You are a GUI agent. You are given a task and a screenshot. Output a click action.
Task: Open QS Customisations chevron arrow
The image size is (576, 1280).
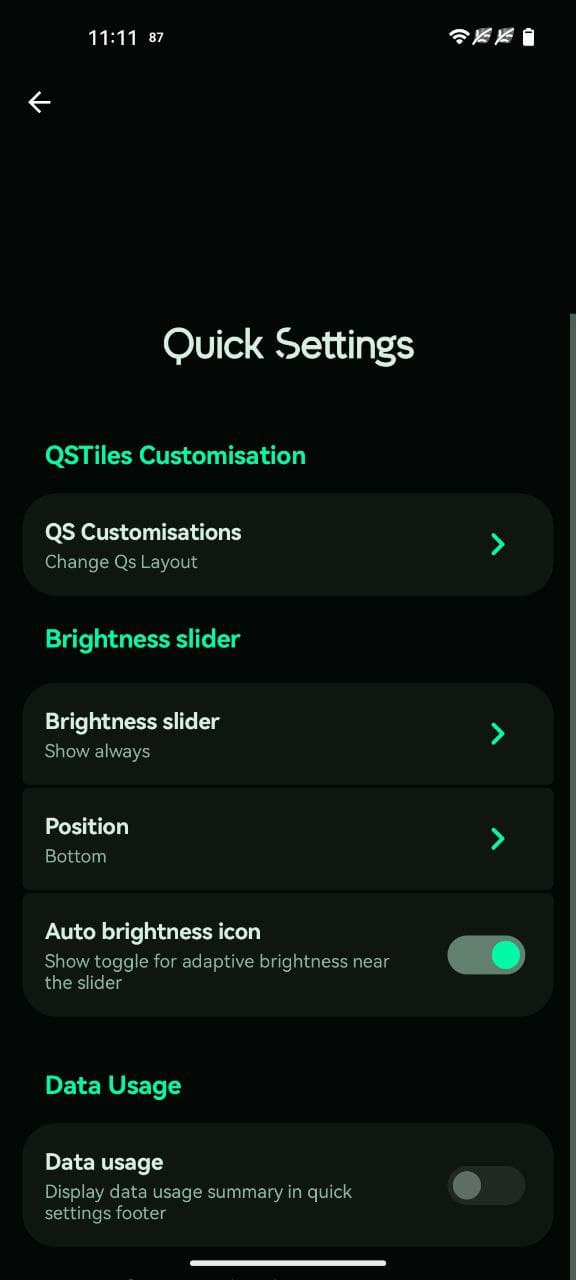[498, 544]
